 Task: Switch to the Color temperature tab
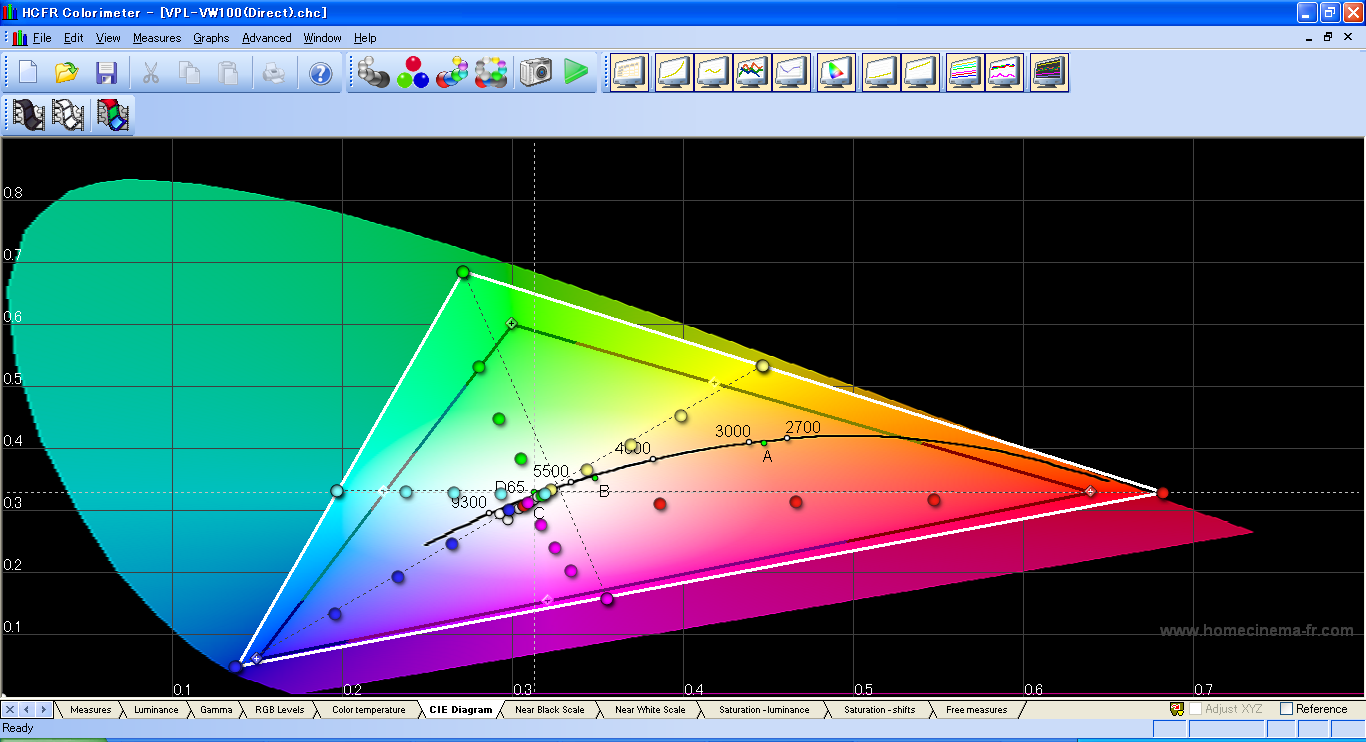pyautogui.click(x=368, y=710)
